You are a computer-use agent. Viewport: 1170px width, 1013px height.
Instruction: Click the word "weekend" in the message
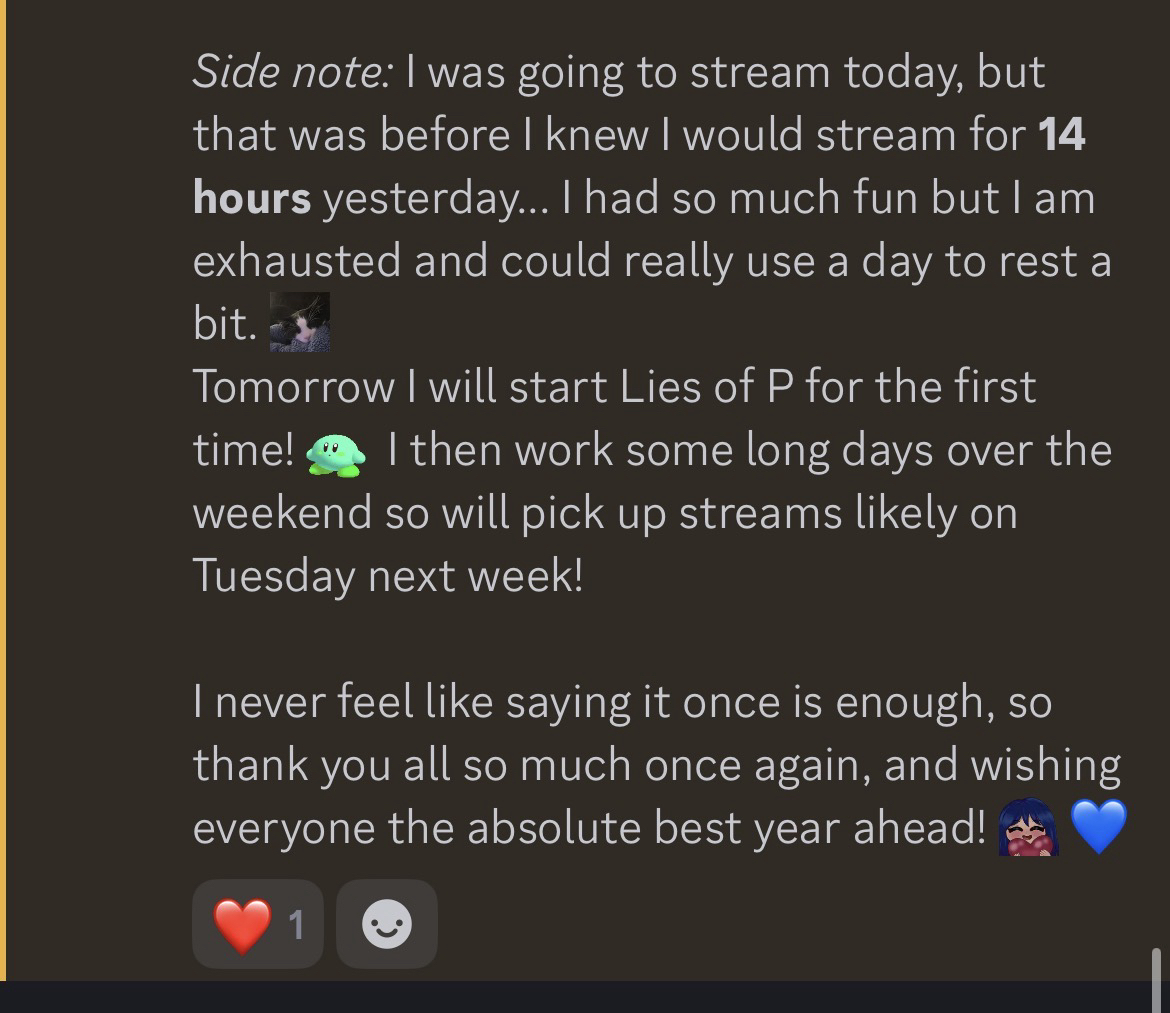click(282, 512)
